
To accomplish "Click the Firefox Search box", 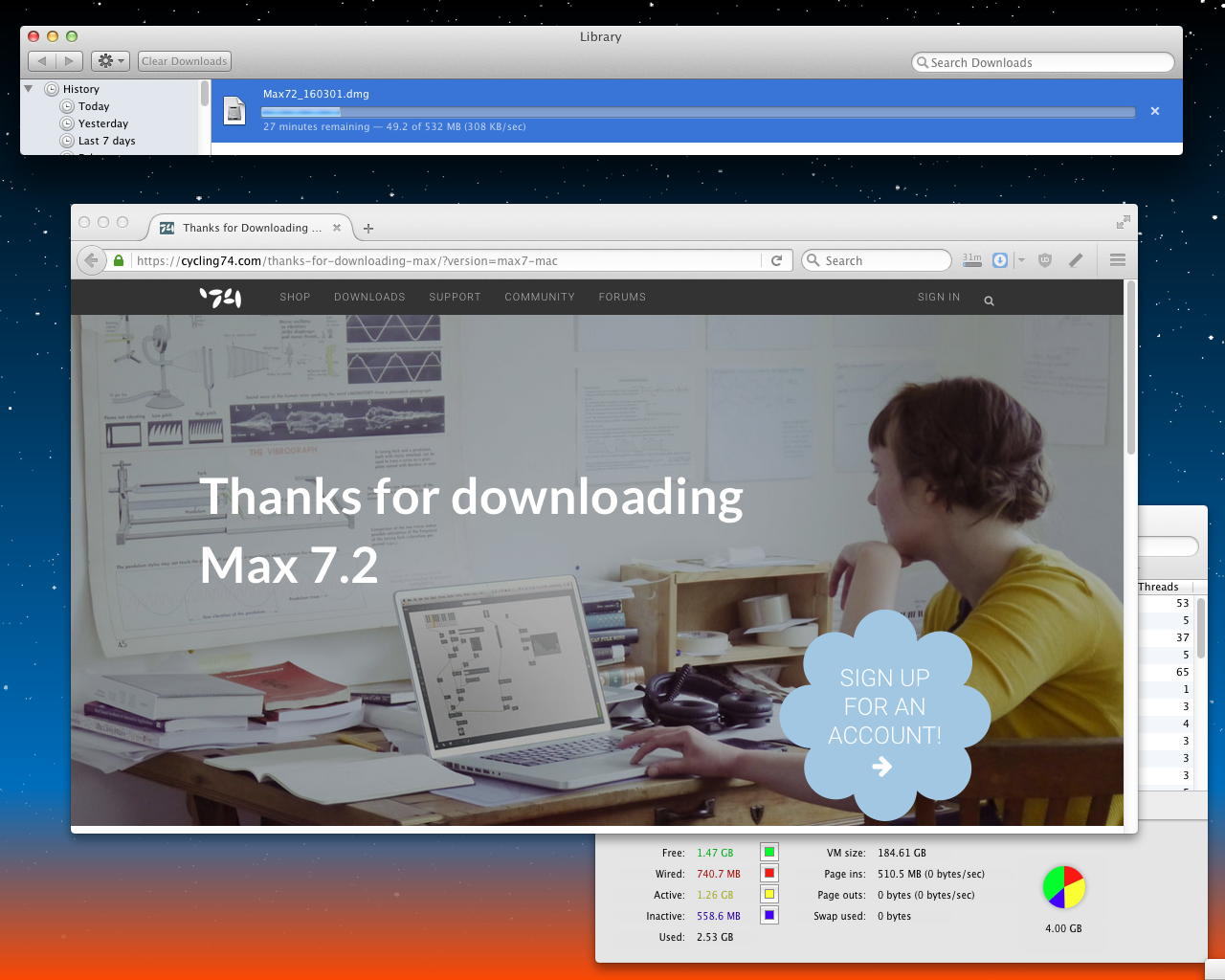I will coord(876,260).
